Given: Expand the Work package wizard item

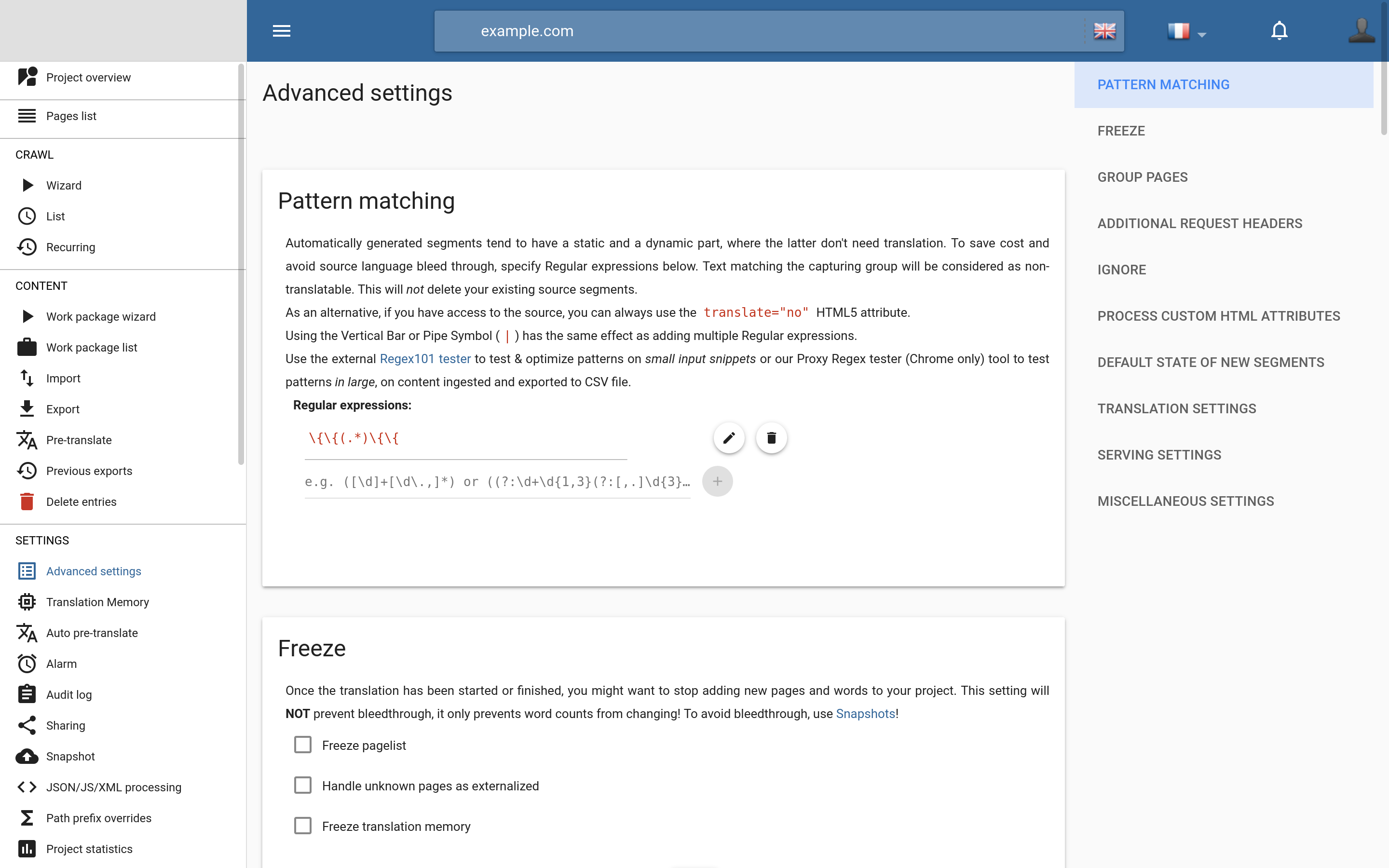Looking at the screenshot, I should tap(27, 316).
